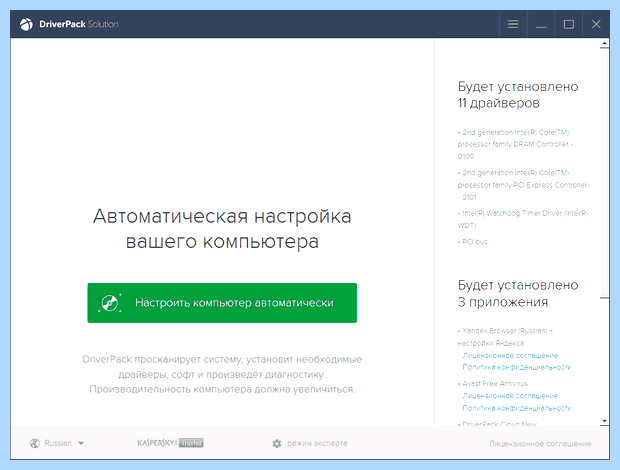The width and height of the screenshot is (620, 470).
Task: Maximize the DriverPack window
Action: (569, 24)
